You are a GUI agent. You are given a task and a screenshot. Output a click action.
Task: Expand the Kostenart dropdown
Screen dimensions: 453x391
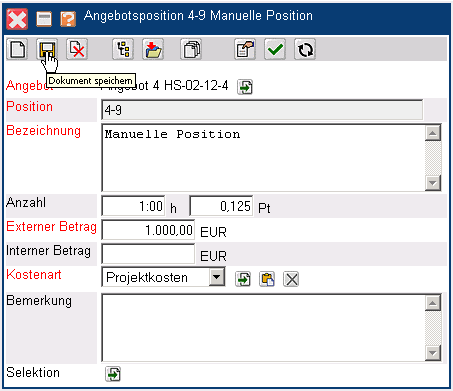(217, 277)
